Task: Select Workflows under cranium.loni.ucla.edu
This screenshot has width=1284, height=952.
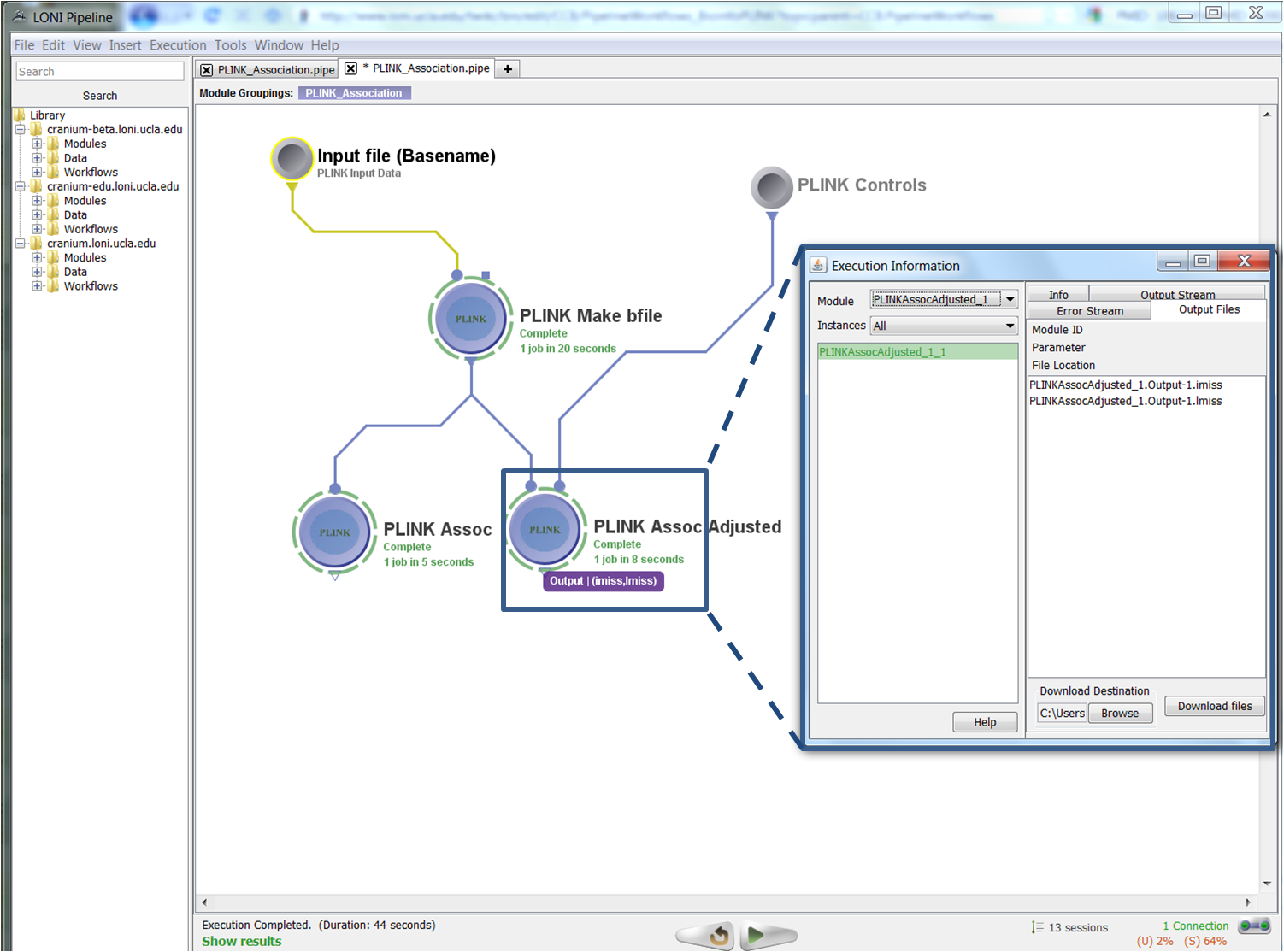Action: (91, 286)
